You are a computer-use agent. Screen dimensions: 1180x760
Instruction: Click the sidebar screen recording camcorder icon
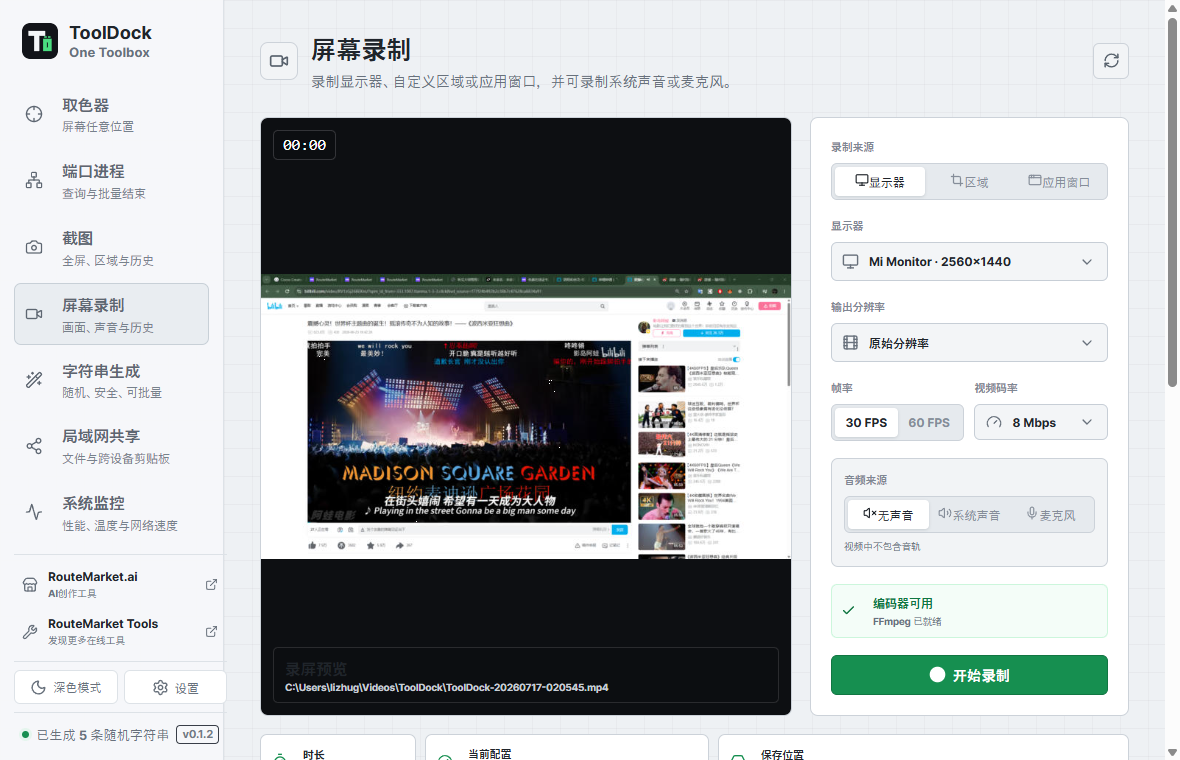[34, 315]
